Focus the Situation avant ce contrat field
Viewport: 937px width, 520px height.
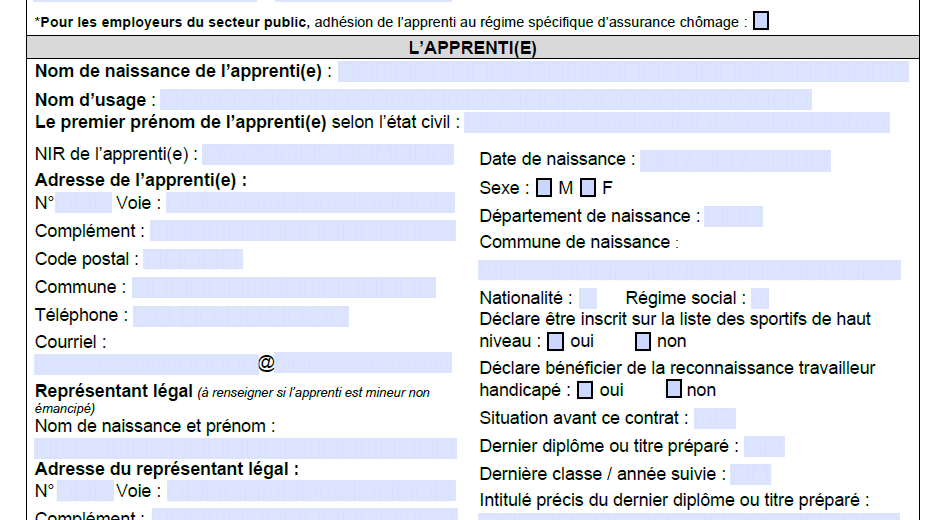coord(714,418)
